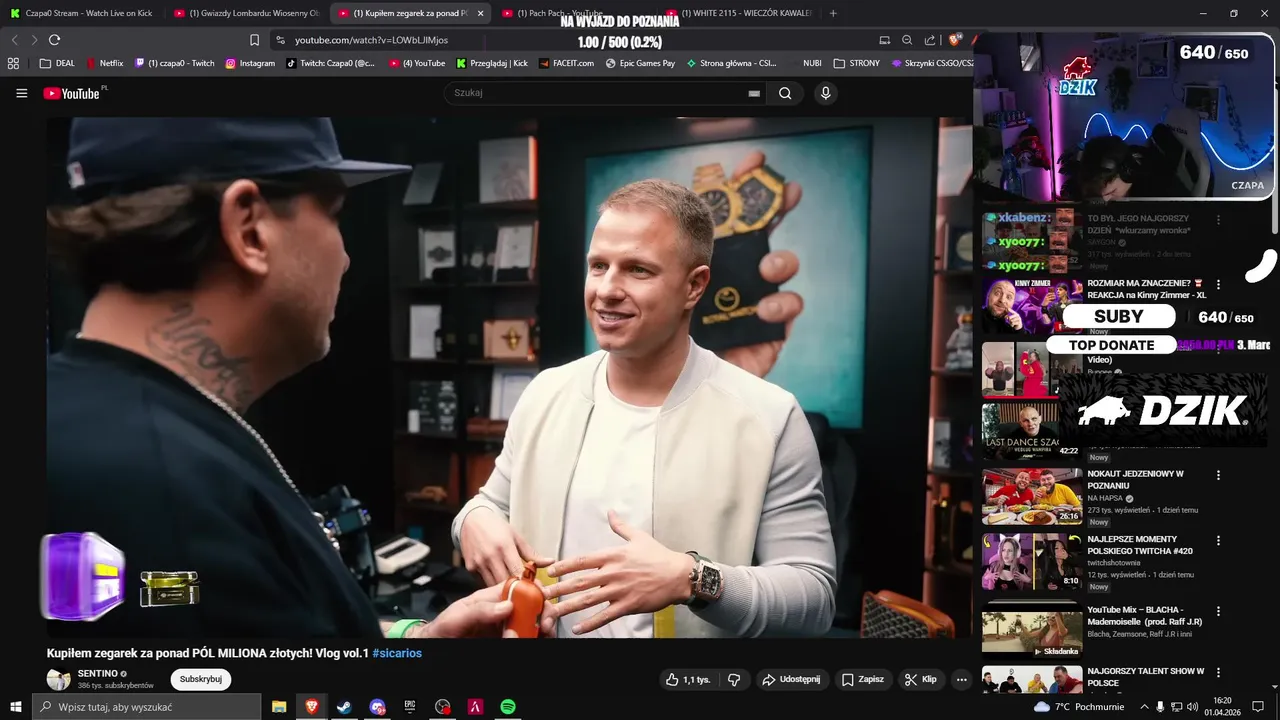Open the Skrzynki CS:GO/CS2 bookmark
The image size is (1280, 720).
click(932, 63)
